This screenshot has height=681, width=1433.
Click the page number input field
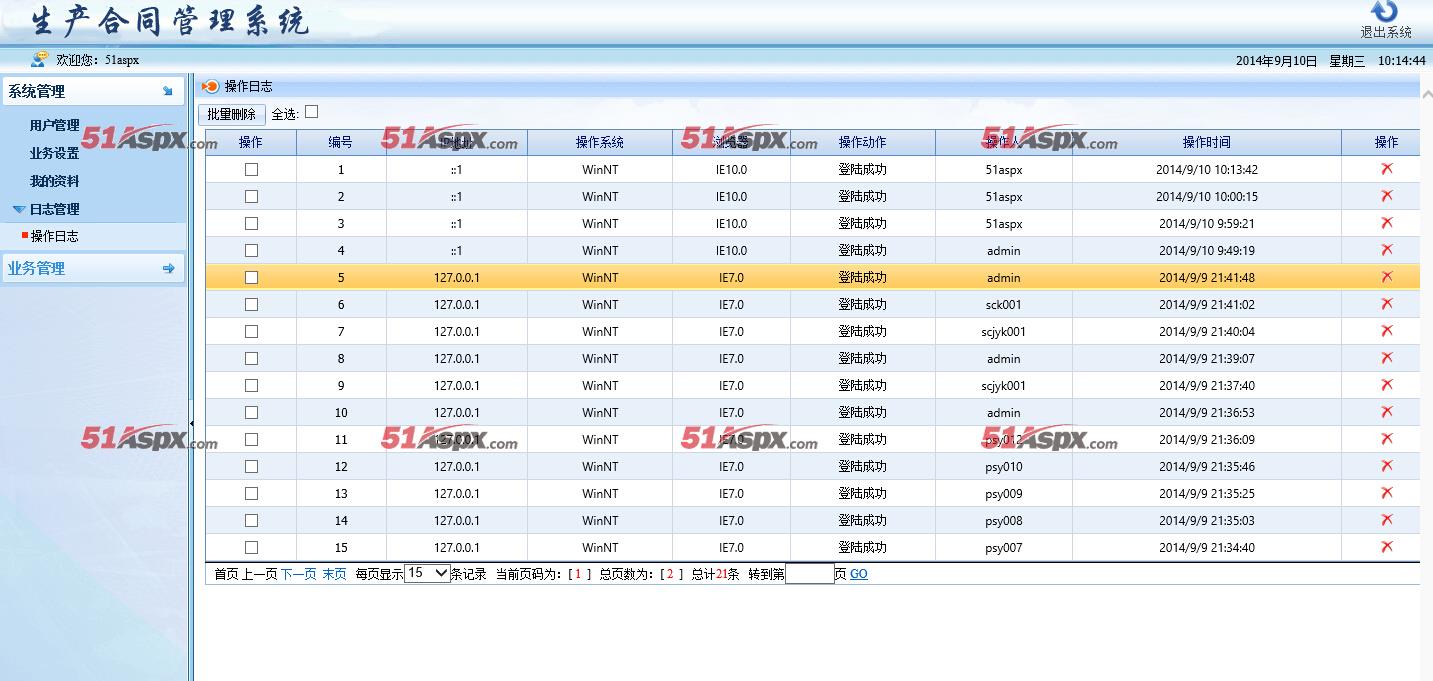tap(809, 574)
